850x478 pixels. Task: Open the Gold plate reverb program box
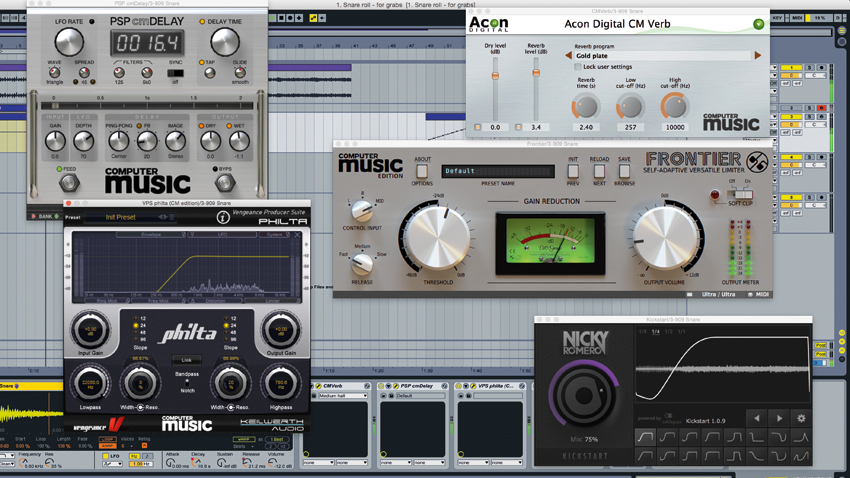[662, 55]
